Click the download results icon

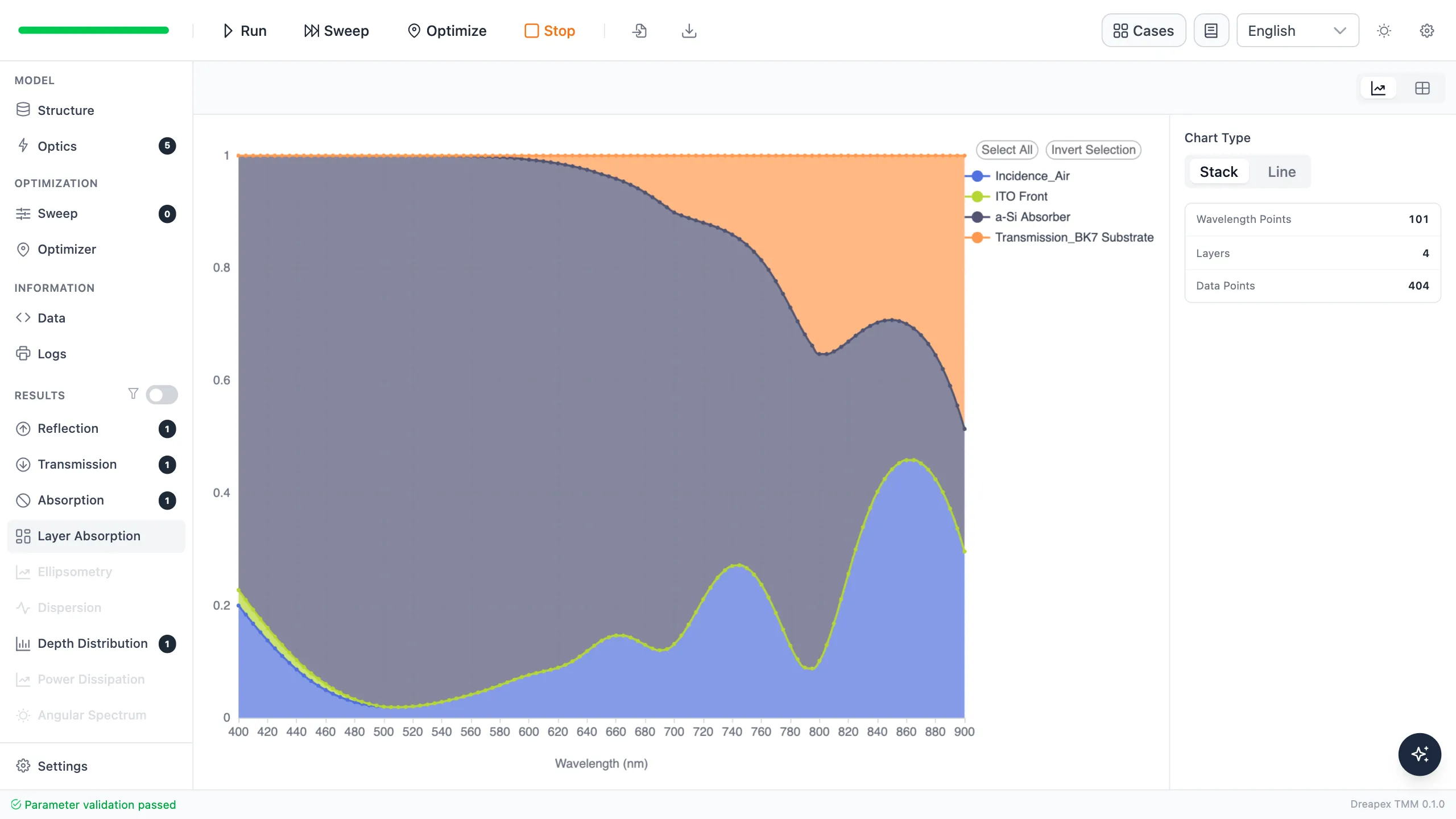click(x=689, y=31)
